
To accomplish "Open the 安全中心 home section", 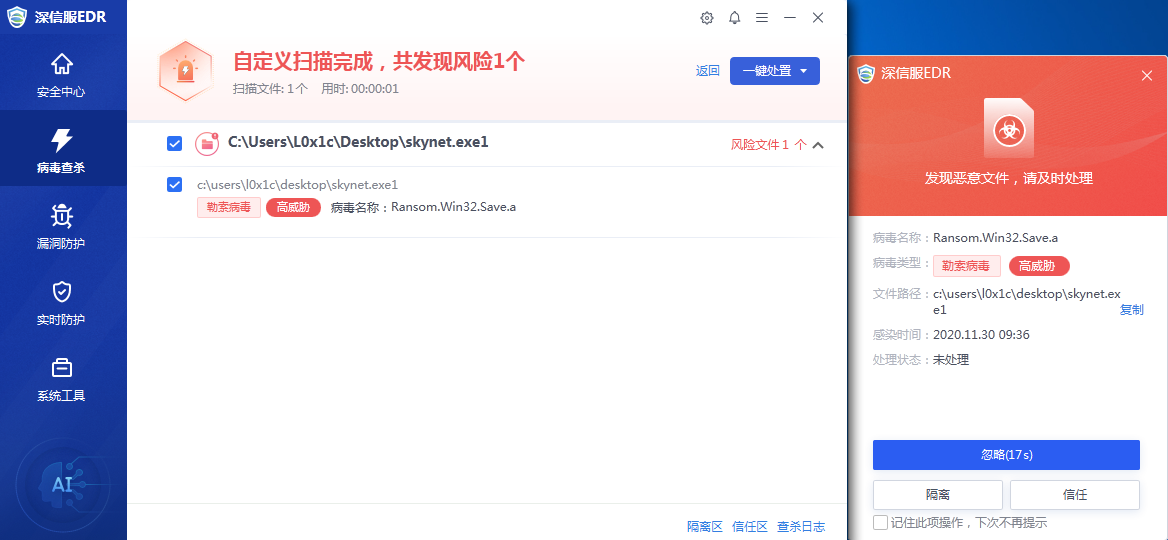I will coord(62,75).
